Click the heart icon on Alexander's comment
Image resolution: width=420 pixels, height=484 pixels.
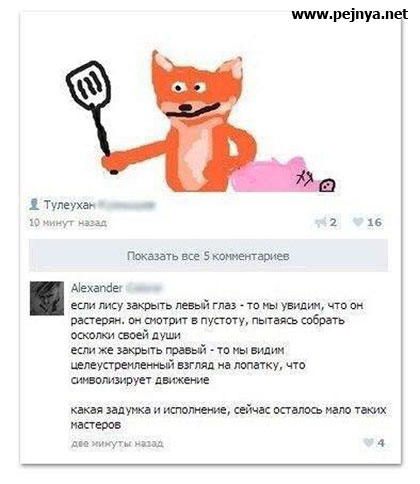click(368, 443)
